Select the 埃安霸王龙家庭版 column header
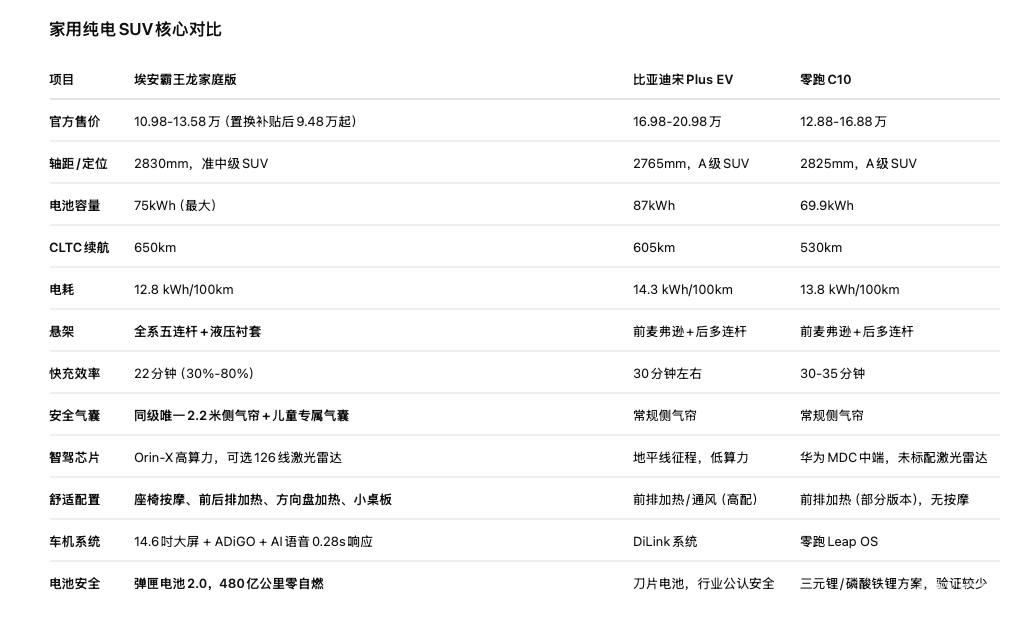1030x624 pixels. click(185, 80)
